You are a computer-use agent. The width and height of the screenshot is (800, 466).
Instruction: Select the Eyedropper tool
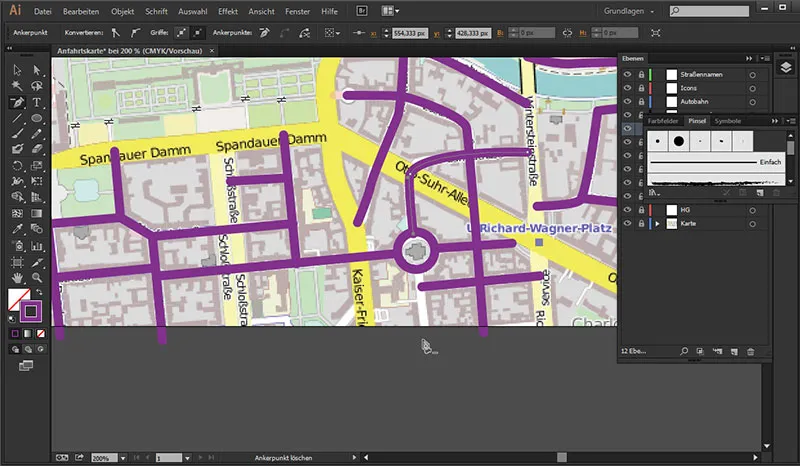(x=17, y=229)
